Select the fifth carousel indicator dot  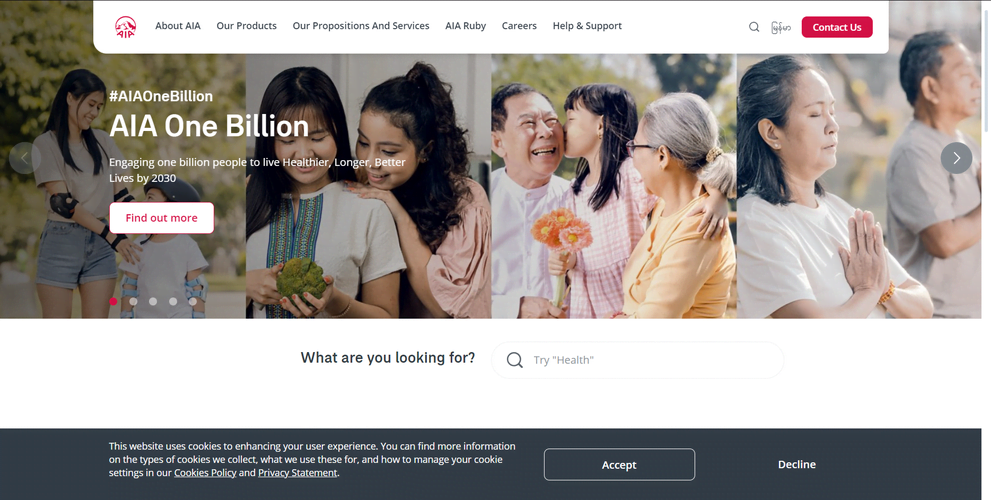pos(193,302)
